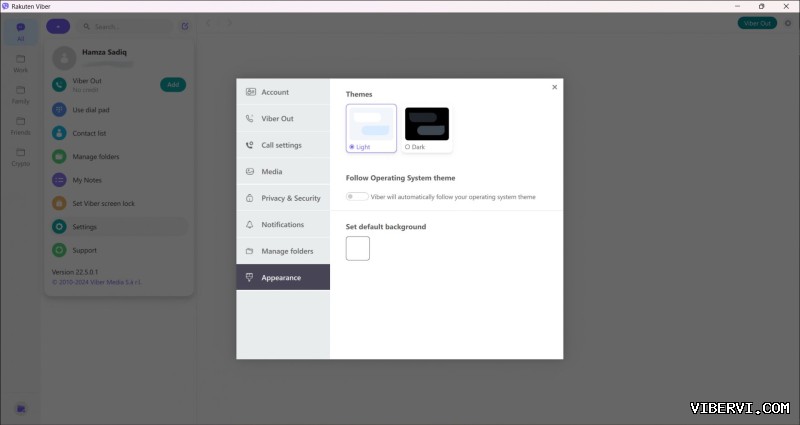Open the Notifications settings tab

(282, 224)
